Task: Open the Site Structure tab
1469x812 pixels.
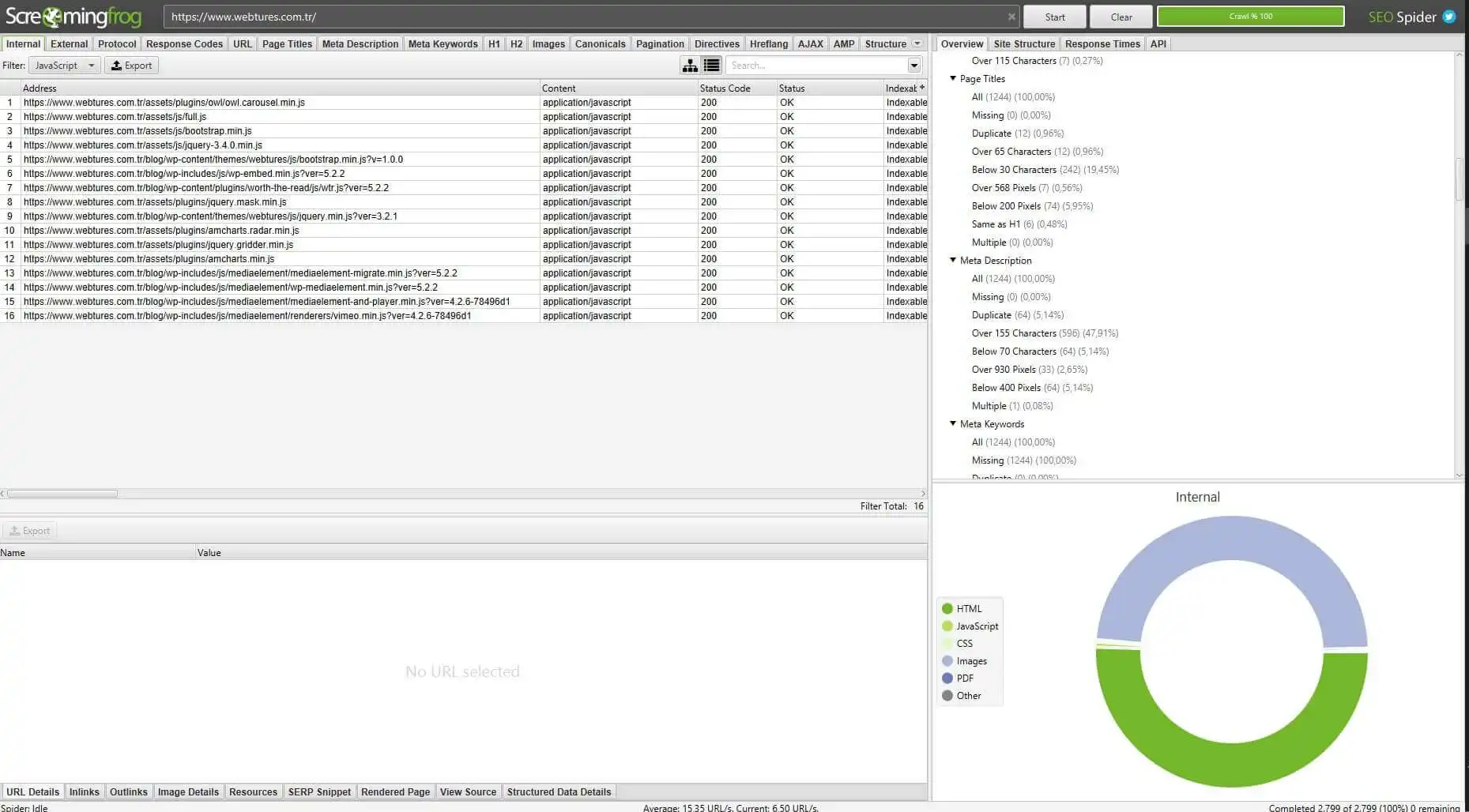Action: point(1024,43)
